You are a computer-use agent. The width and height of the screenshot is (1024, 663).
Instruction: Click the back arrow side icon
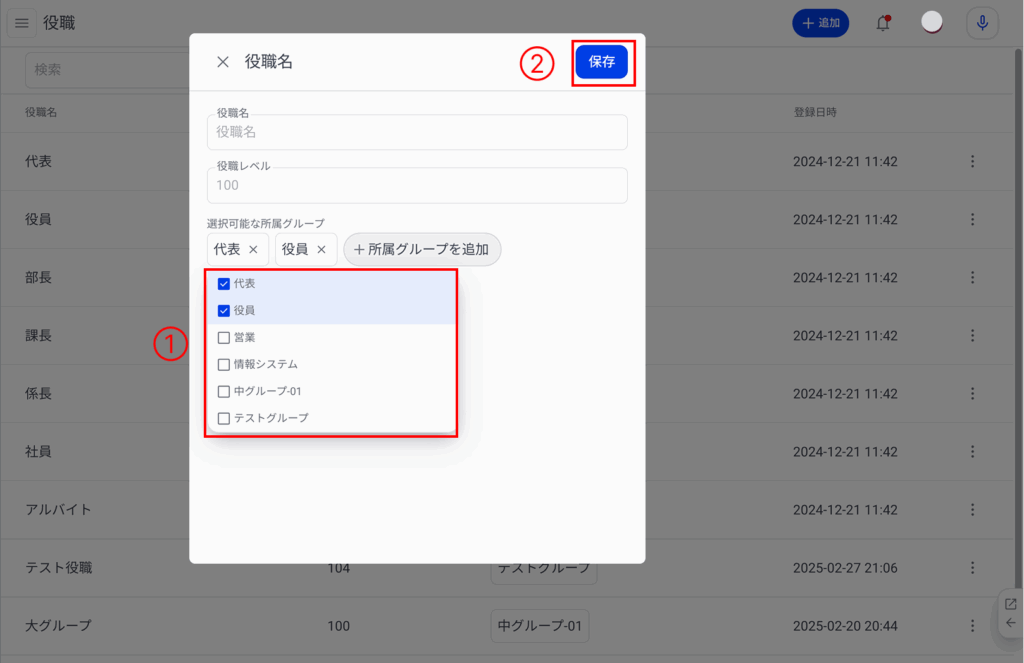(x=1010, y=623)
